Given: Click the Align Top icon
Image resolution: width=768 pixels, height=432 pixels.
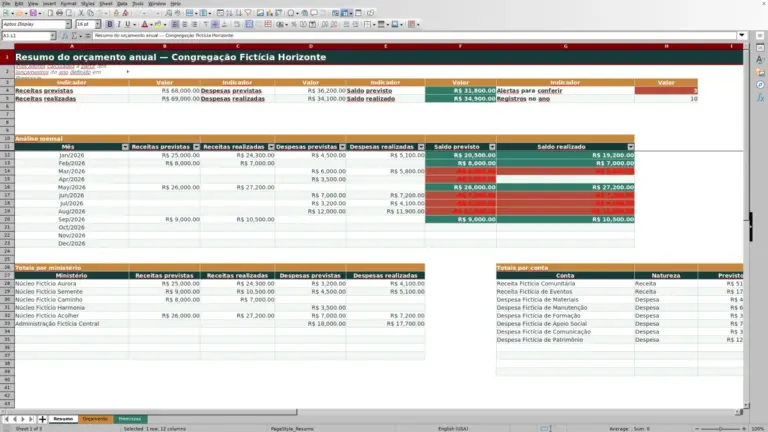Looking at the screenshot, I should pyautogui.click(x=206, y=24).
